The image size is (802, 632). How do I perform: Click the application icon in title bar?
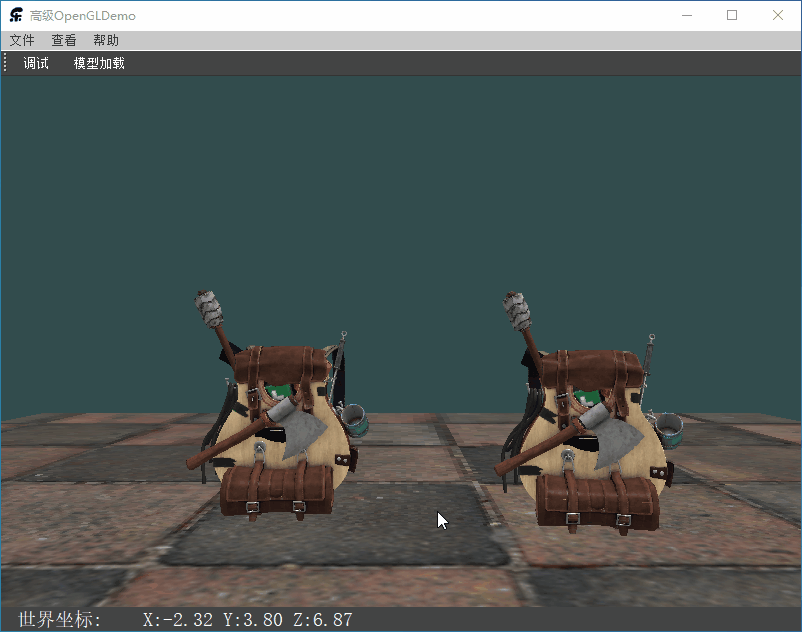click(16, 15)
